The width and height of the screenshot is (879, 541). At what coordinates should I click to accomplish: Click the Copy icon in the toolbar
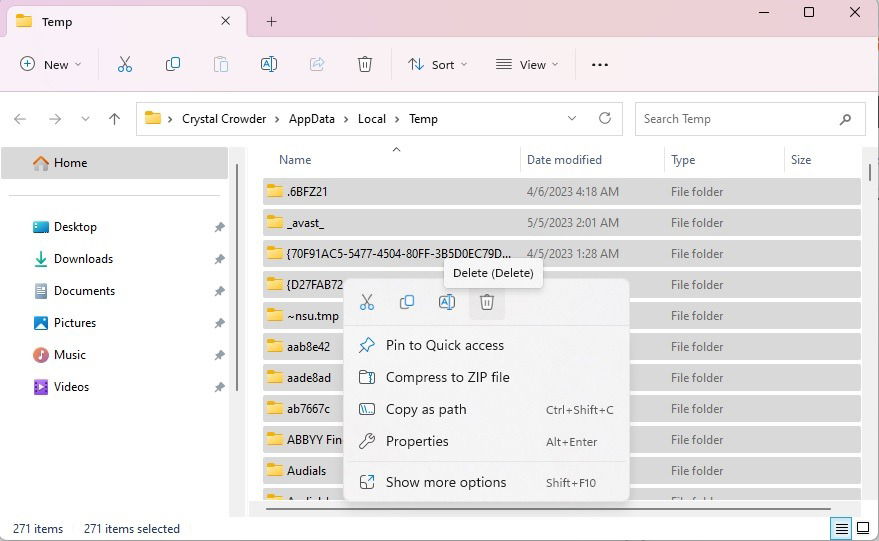pos(173,64)
